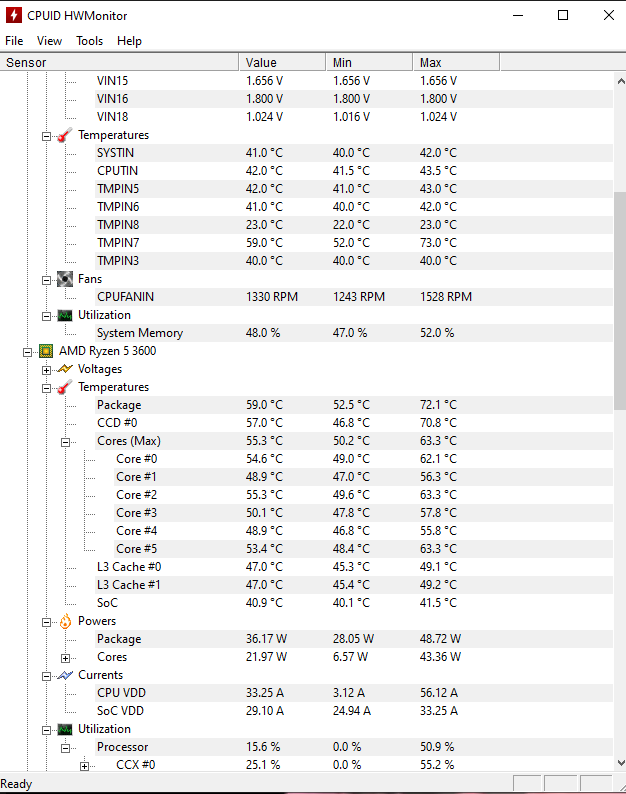Click the thermometer icon under AMD Ryzen Temperatures
The width and height of the screenshot is (626, 794).
pos(65,387)
